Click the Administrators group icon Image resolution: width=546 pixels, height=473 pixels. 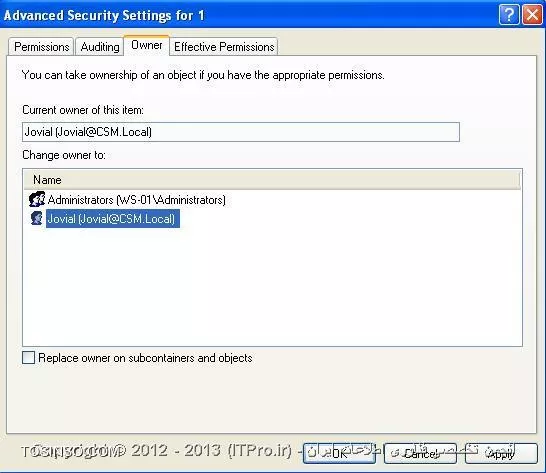pos(37,200)
